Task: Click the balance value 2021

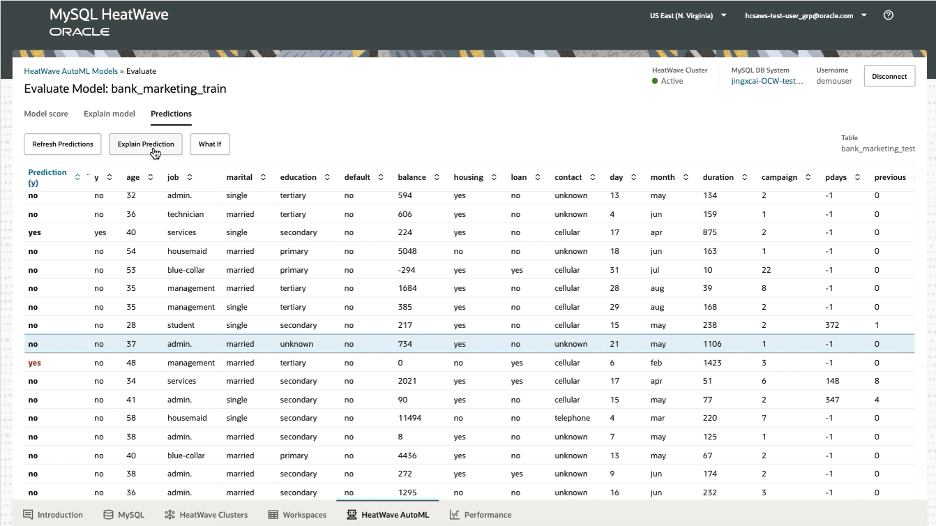Action: 407,381
